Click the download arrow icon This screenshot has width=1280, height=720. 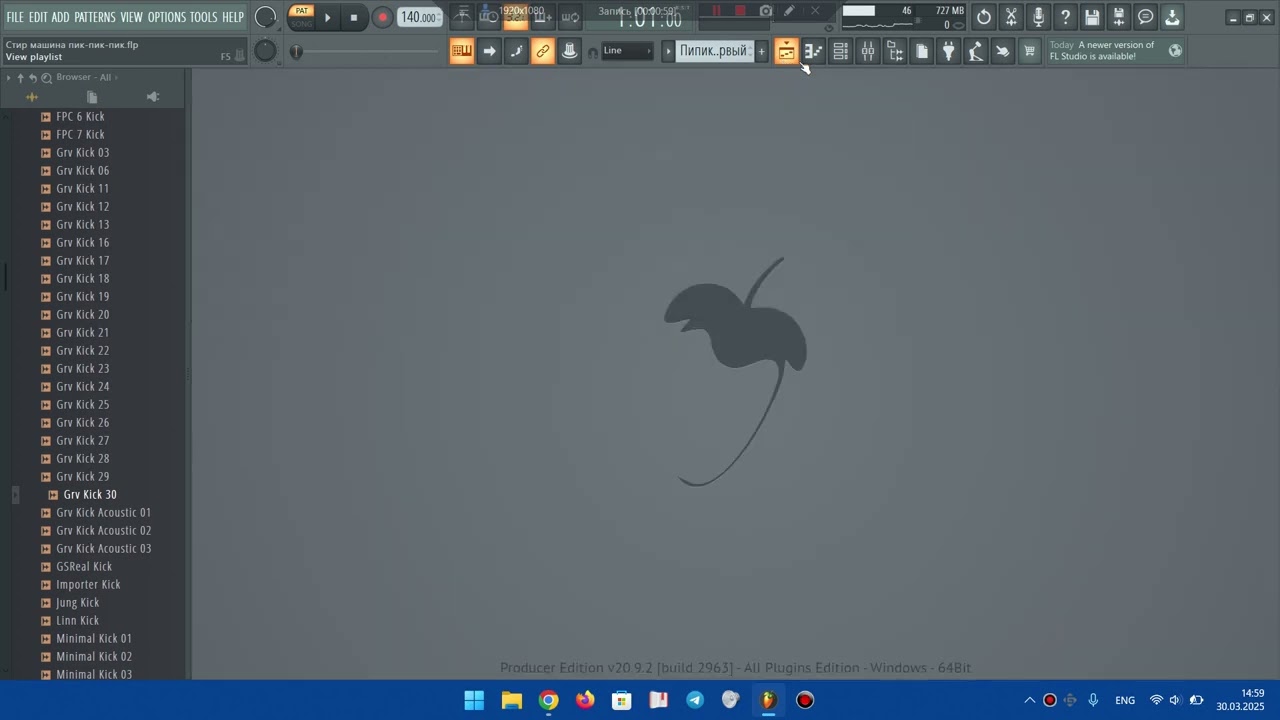point(1173,17)
